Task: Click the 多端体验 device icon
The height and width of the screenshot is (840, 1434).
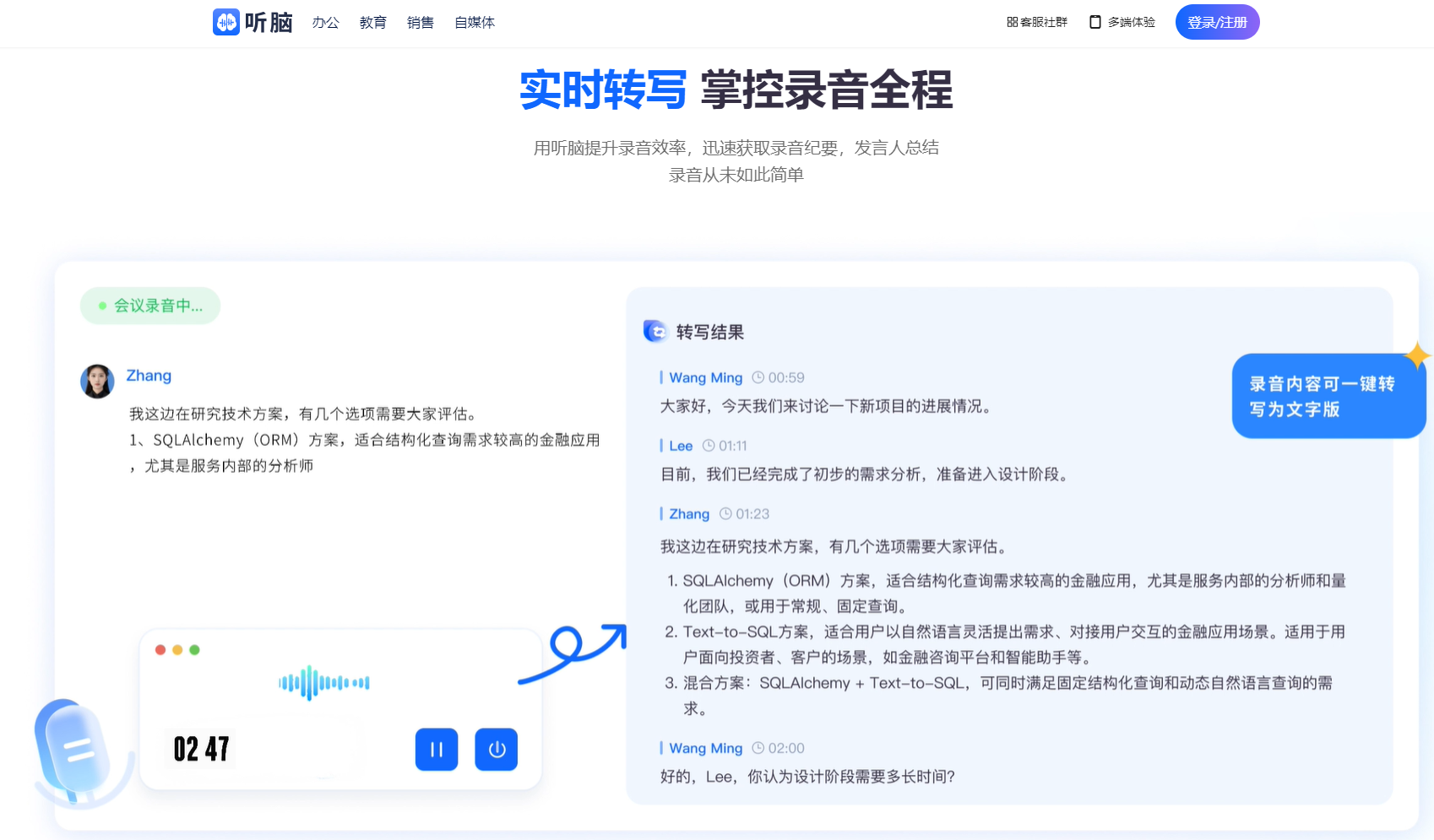Action: (1095, 22)
